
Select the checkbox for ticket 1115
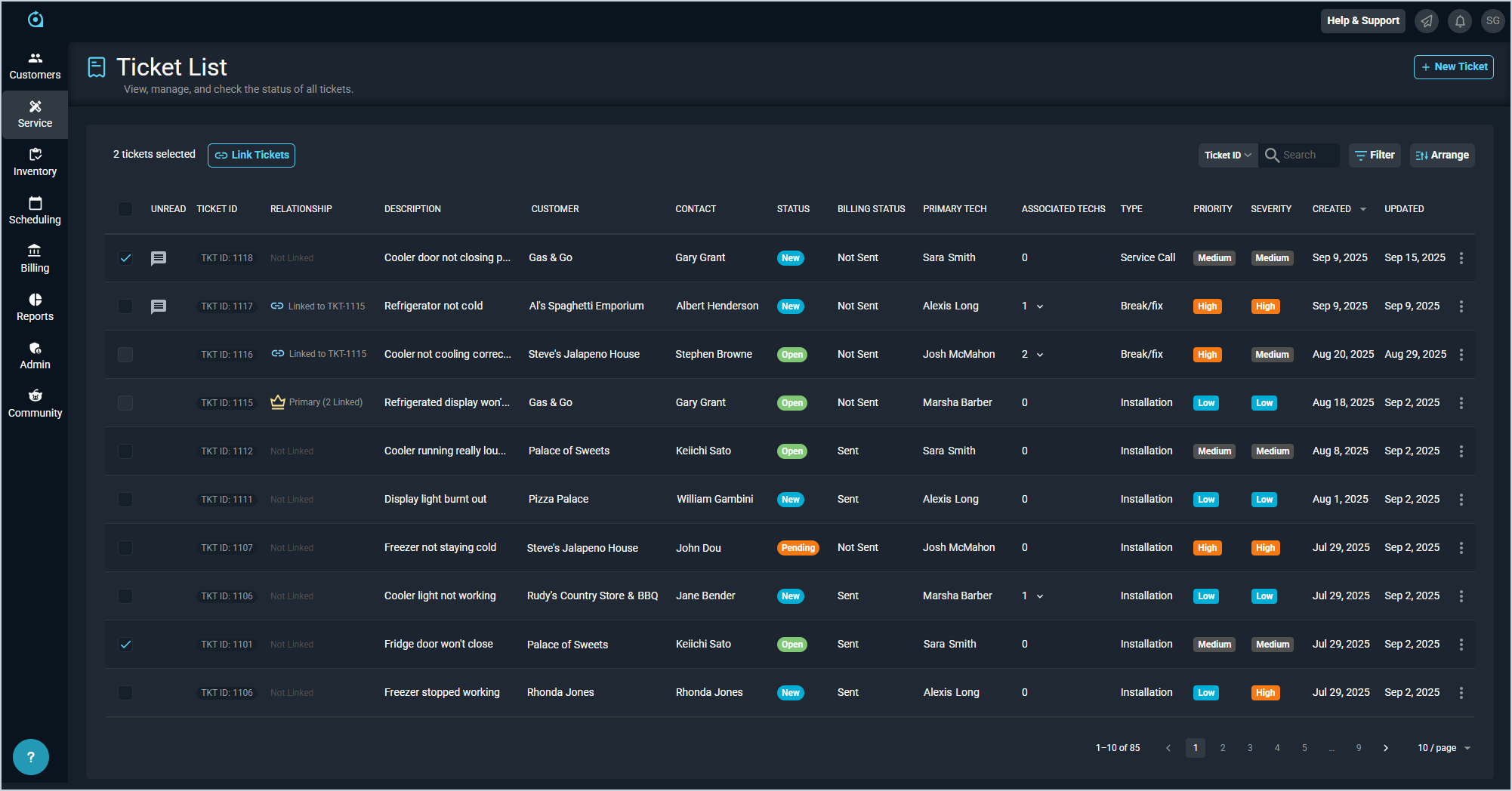pos(125,403)
